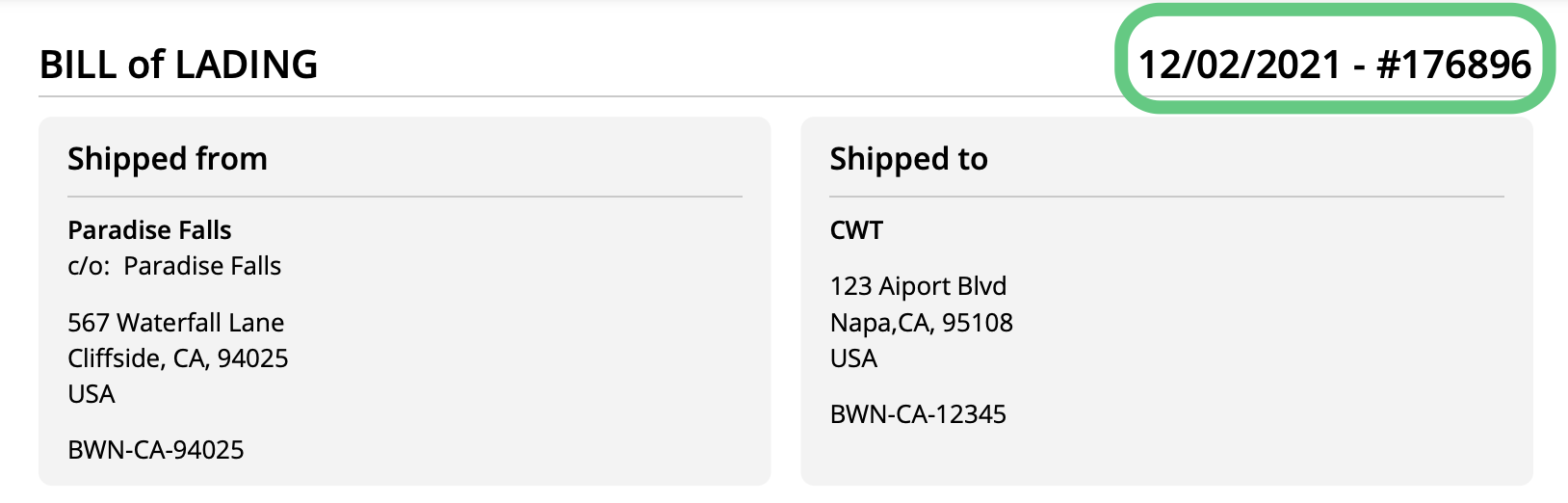Screen dimensions: 1568x503
Task: Click USA under the Cliffside address
Action: point(91,394)
